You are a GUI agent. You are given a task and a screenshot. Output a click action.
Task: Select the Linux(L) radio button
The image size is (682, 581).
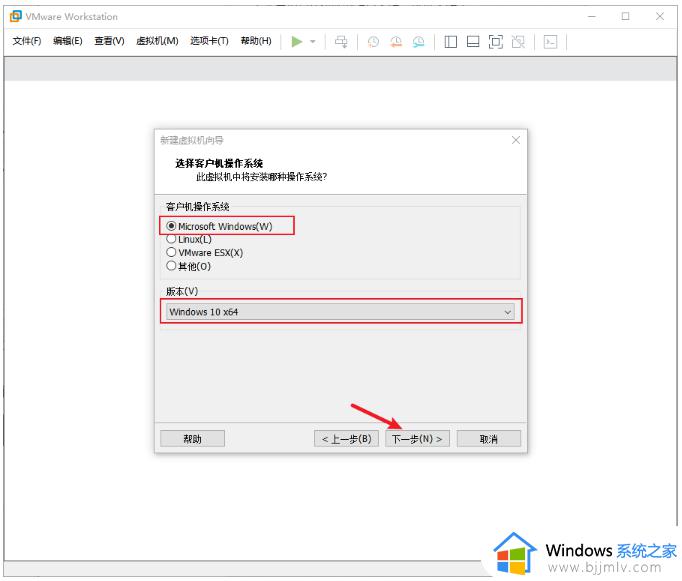pyautogui.click(x=171, y=239)
